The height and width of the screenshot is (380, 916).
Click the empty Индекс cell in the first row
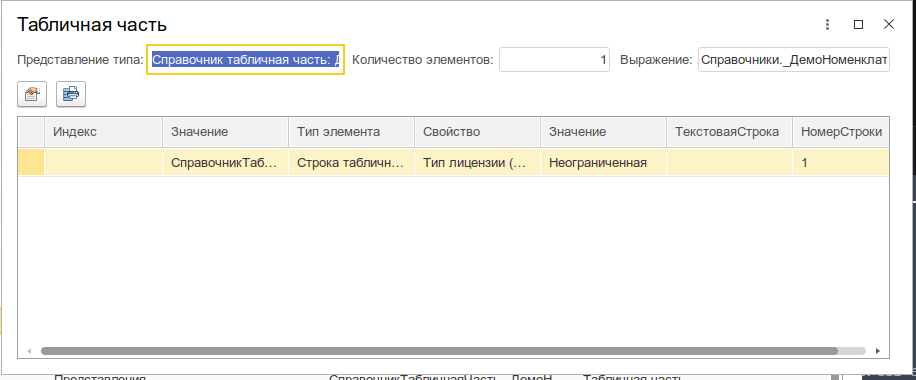click(x=104, y=163)
